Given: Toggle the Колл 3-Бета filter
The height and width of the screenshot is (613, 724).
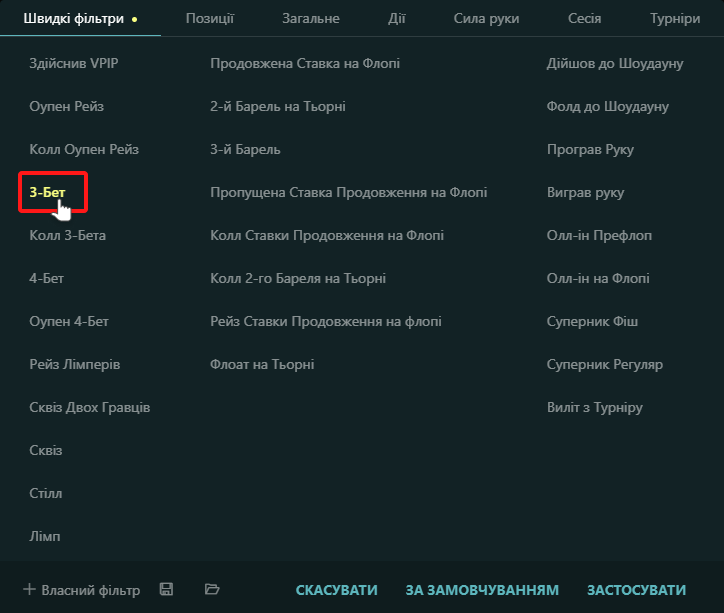Looking at the screenshot, I should pos(67,235).
